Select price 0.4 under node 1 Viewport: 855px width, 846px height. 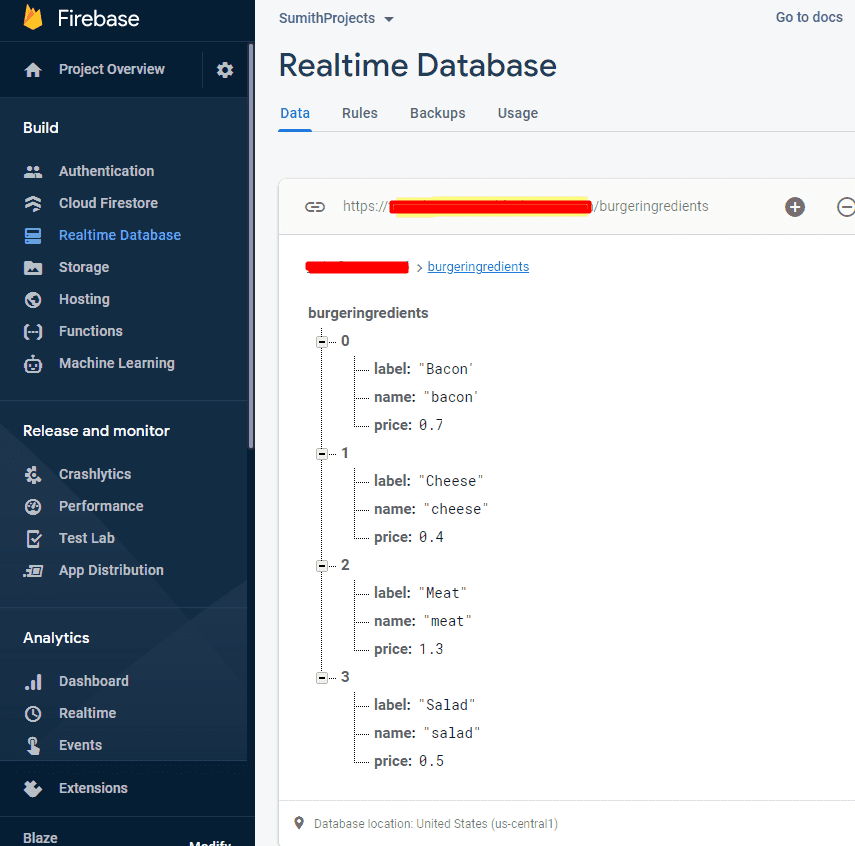coord(431,537)
